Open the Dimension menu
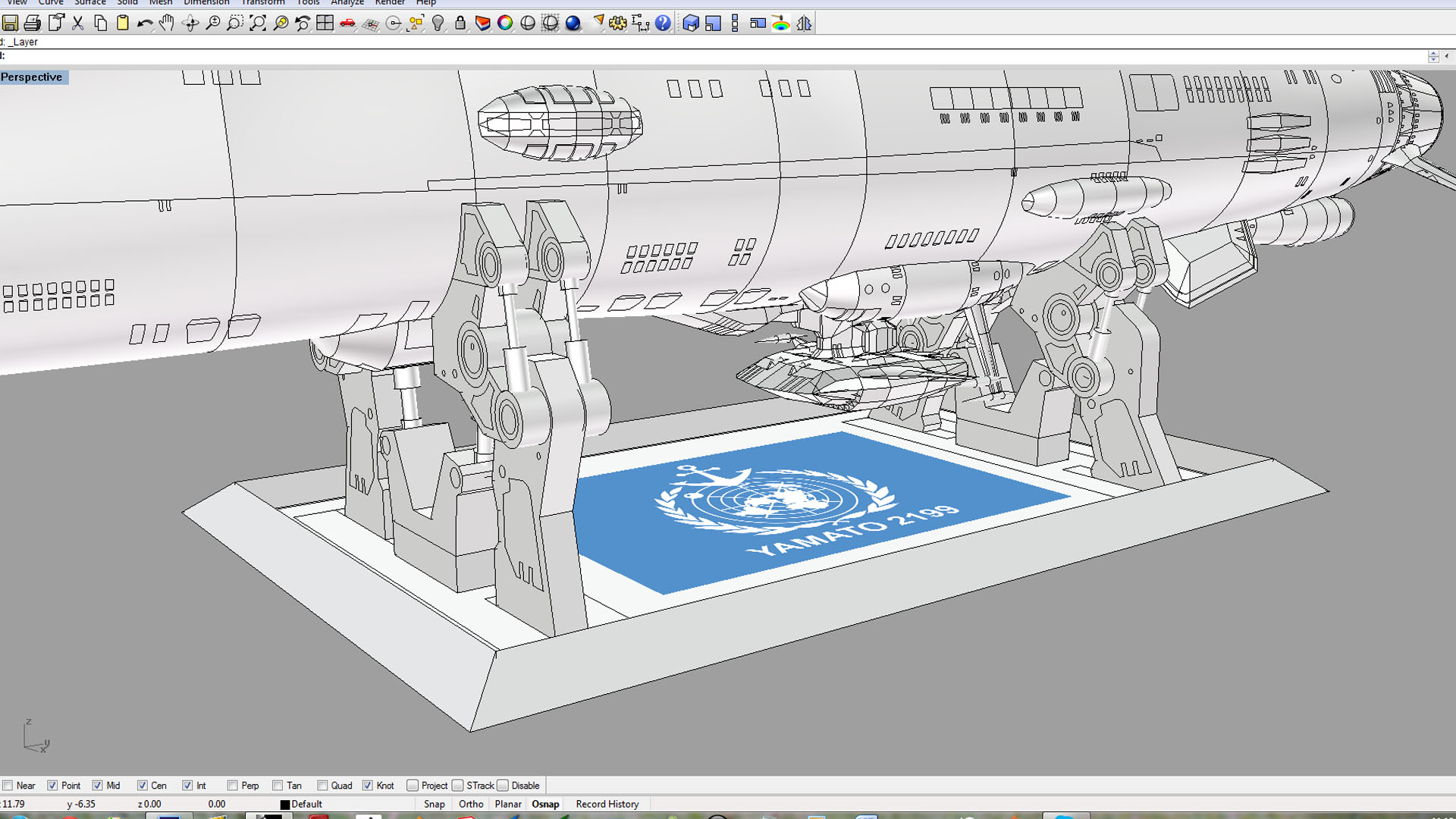The height and width of the screenshot is (819, 1456). pos(206,3)
